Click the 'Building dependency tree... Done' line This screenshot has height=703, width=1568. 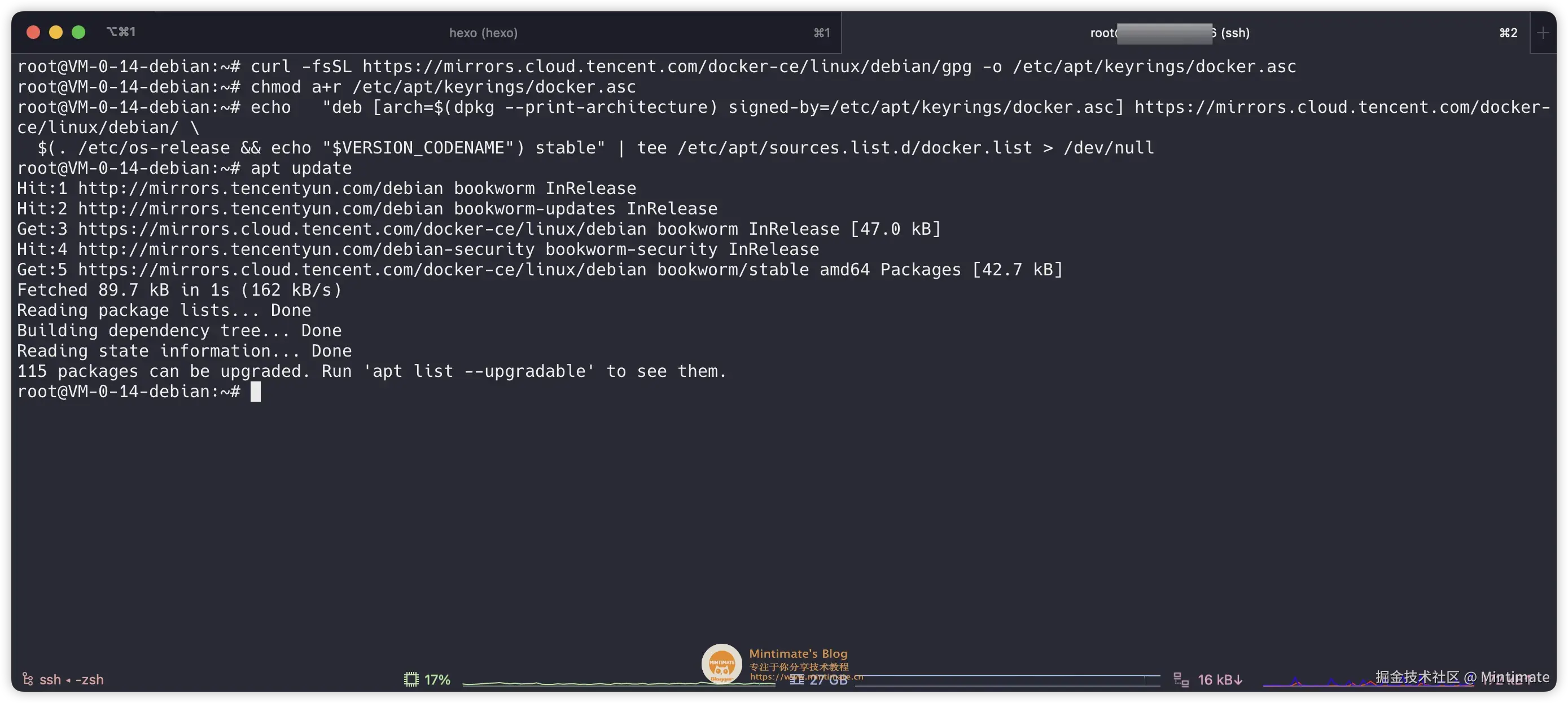[x=179, y=331]
